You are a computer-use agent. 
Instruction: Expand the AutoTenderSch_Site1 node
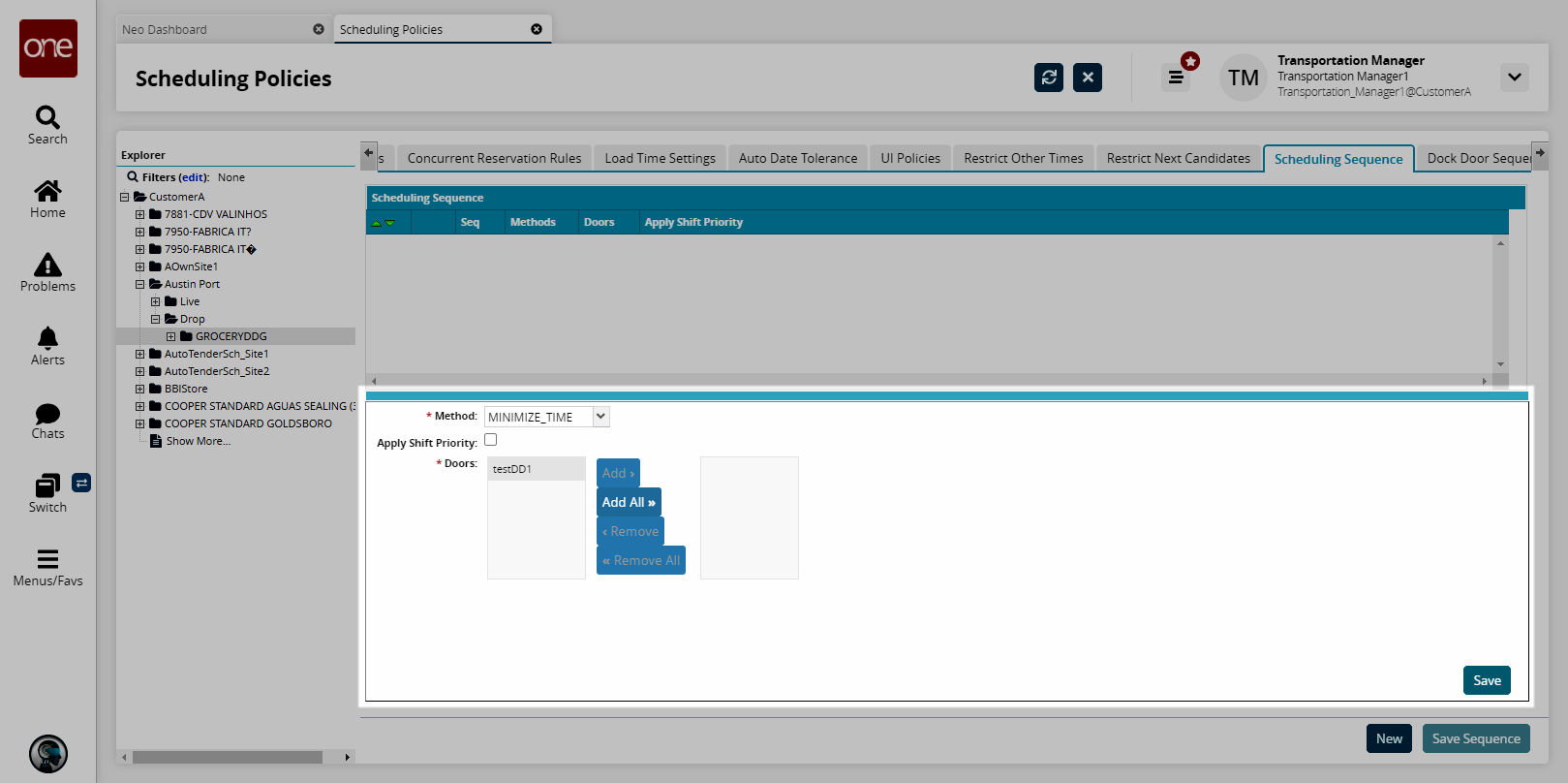[x=140, y=354]
